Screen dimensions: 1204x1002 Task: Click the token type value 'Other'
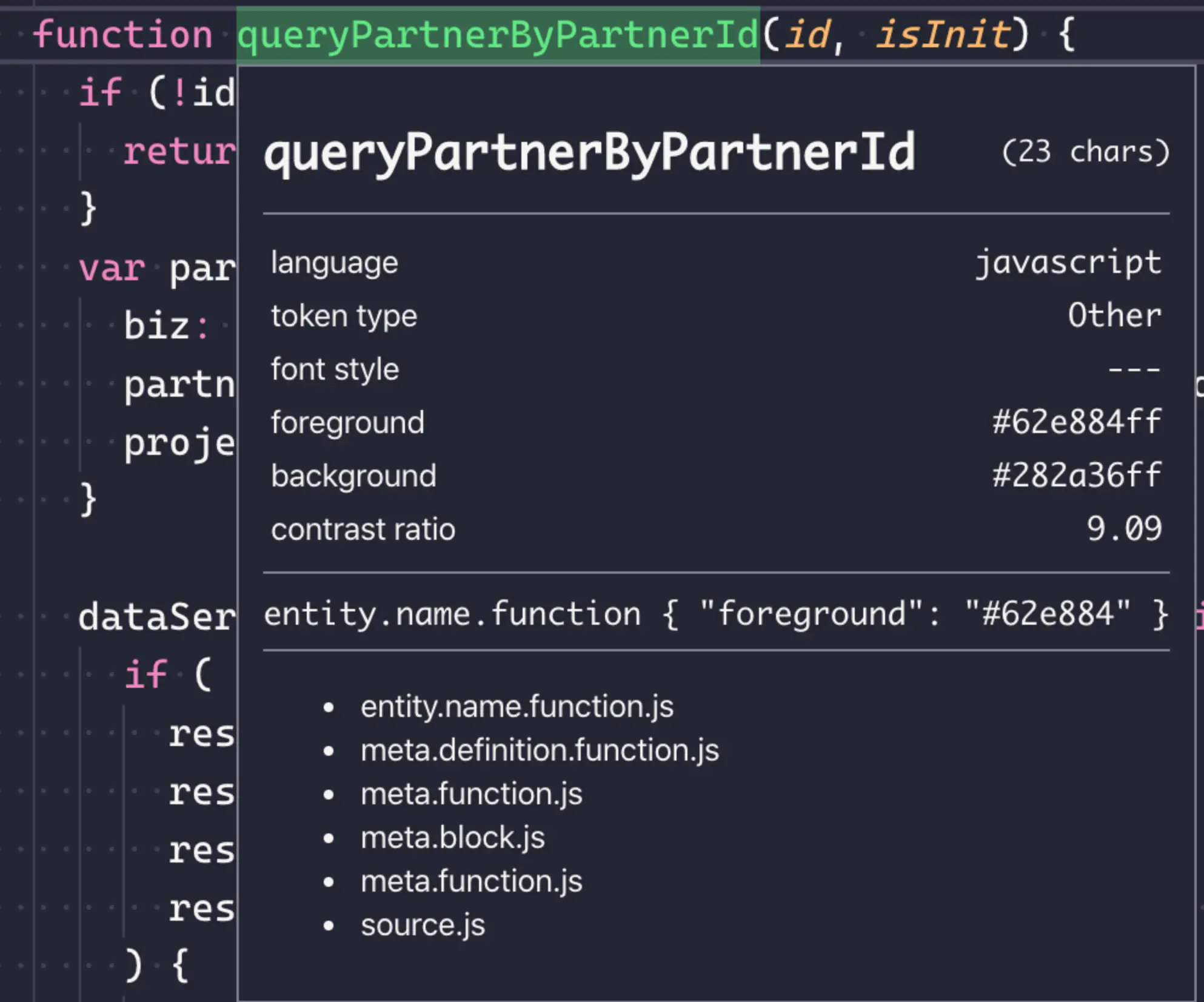1114,316
